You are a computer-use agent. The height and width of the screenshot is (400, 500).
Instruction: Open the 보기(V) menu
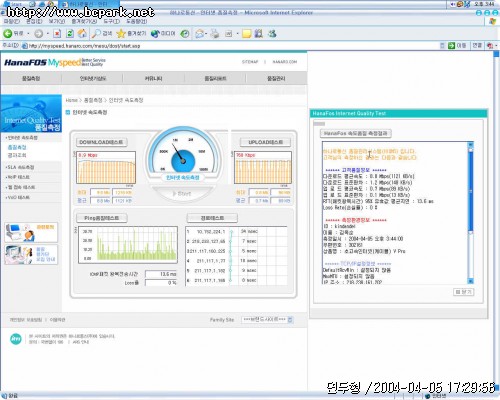(57, 21)
